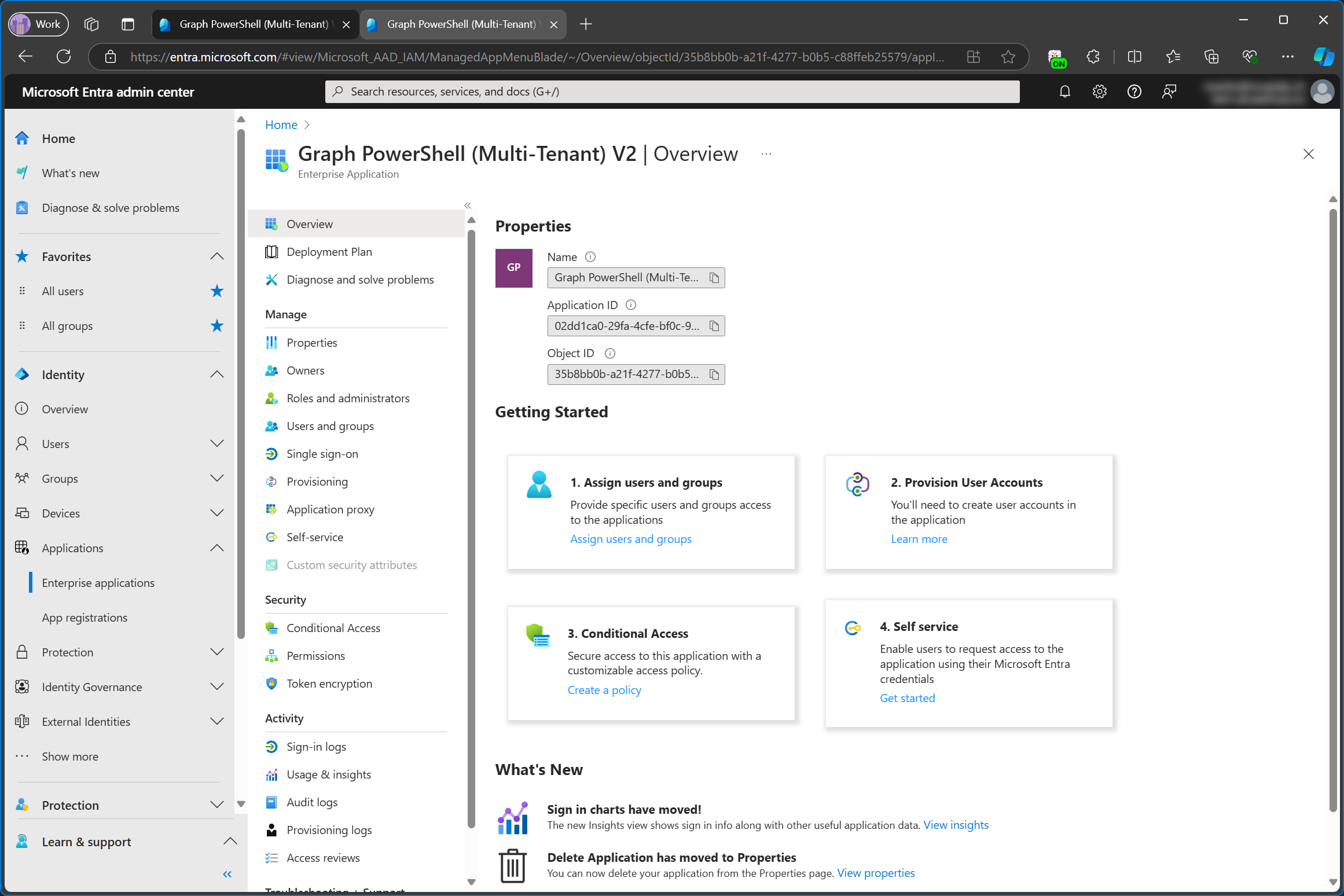Screen dimensions: 1344x896
Task: Open the Work profile button
Action: [38, 24]
